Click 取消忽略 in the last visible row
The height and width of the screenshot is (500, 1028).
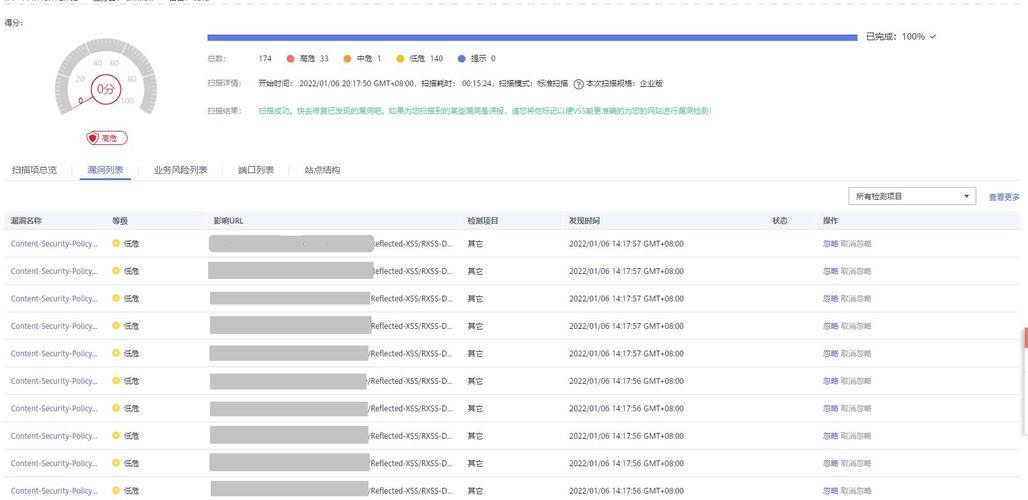point(856,491)
